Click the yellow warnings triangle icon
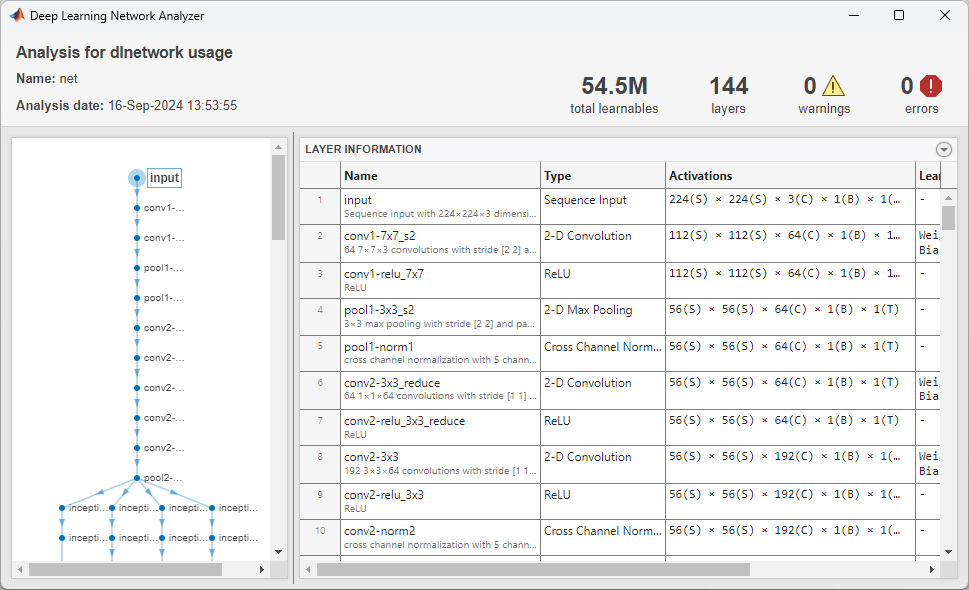This screenshot has height=590, width=969. (833, 87)
